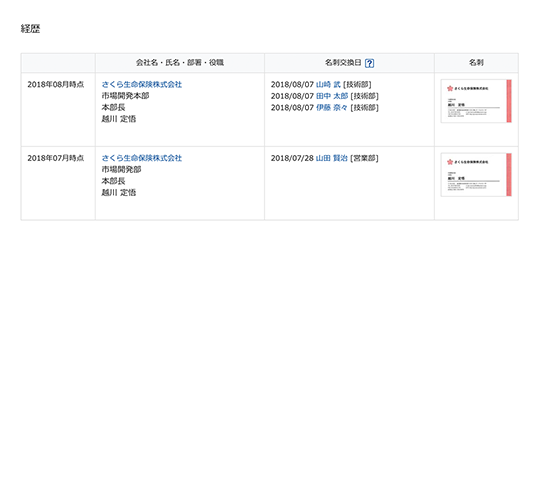Open the 山田 賢治 profile link

point(332,158)
